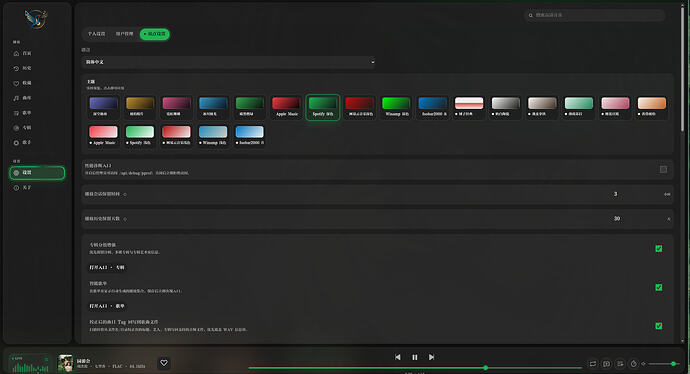Skip to the next track
Screen dimensions: 690x374
tap(432, 357)
